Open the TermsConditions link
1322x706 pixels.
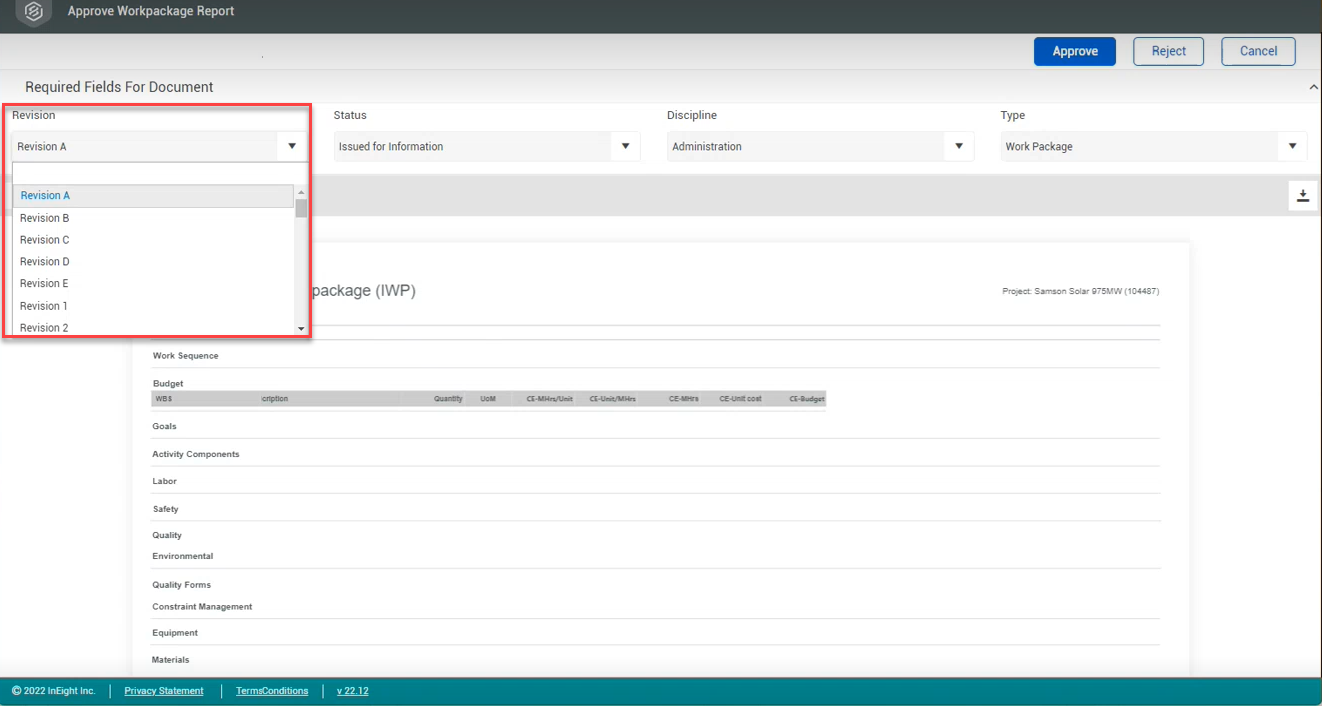pos(272,691)
